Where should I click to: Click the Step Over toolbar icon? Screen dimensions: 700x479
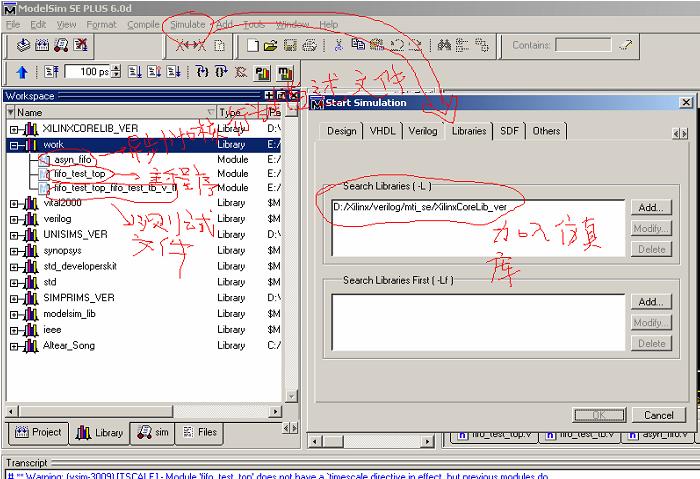click(x=221, y=72)
